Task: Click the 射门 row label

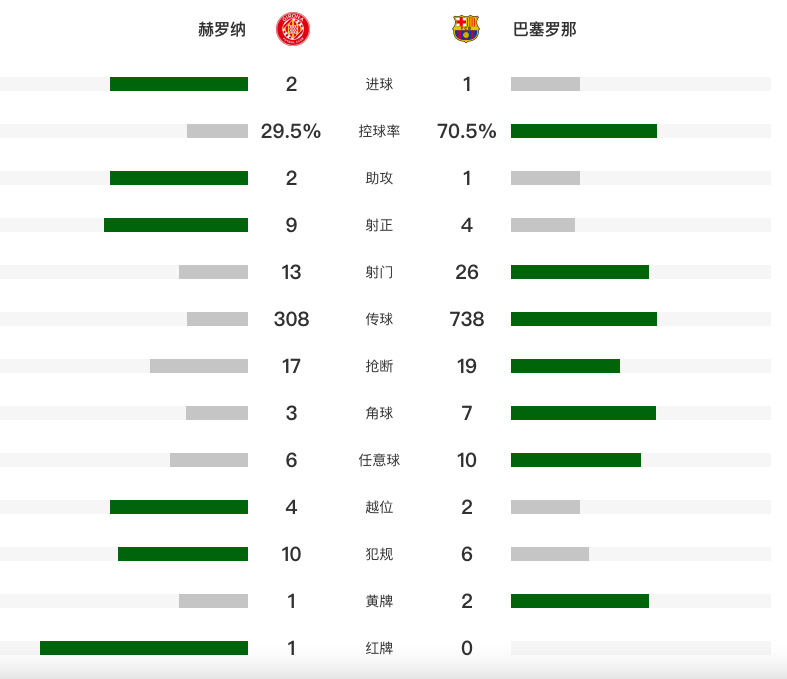Action: 379,272
